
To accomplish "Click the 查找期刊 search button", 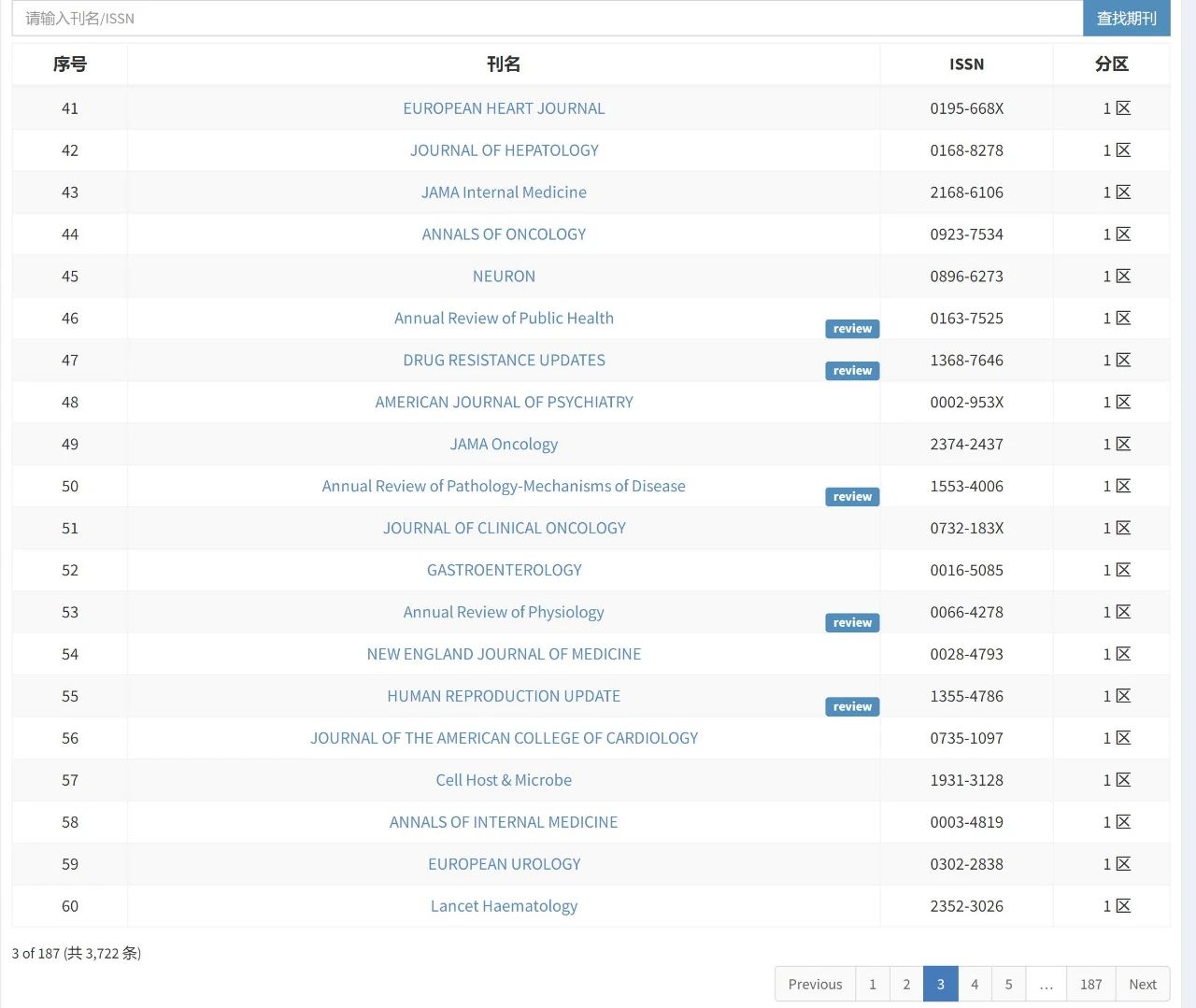I will tap(1126, 18).
